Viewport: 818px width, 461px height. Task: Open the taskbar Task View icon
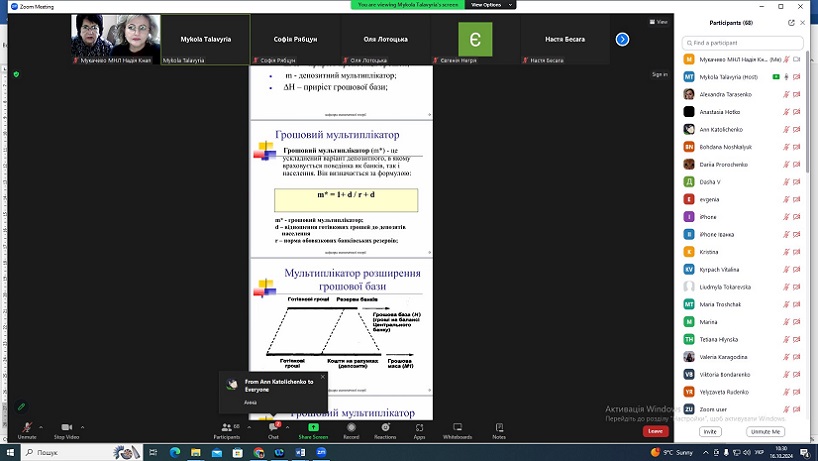tap(153, 452)
